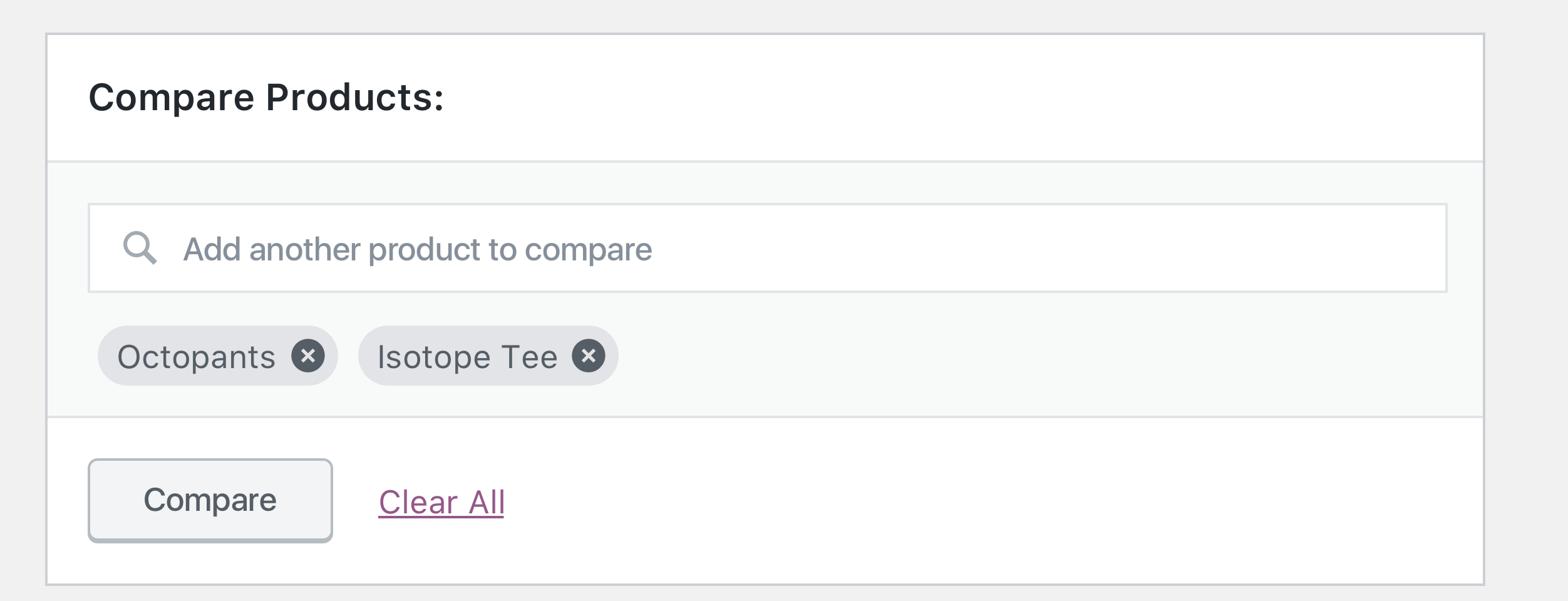Select the search icon inside the product field
The height and width of the screenshot is (601, 1568).
140,248
